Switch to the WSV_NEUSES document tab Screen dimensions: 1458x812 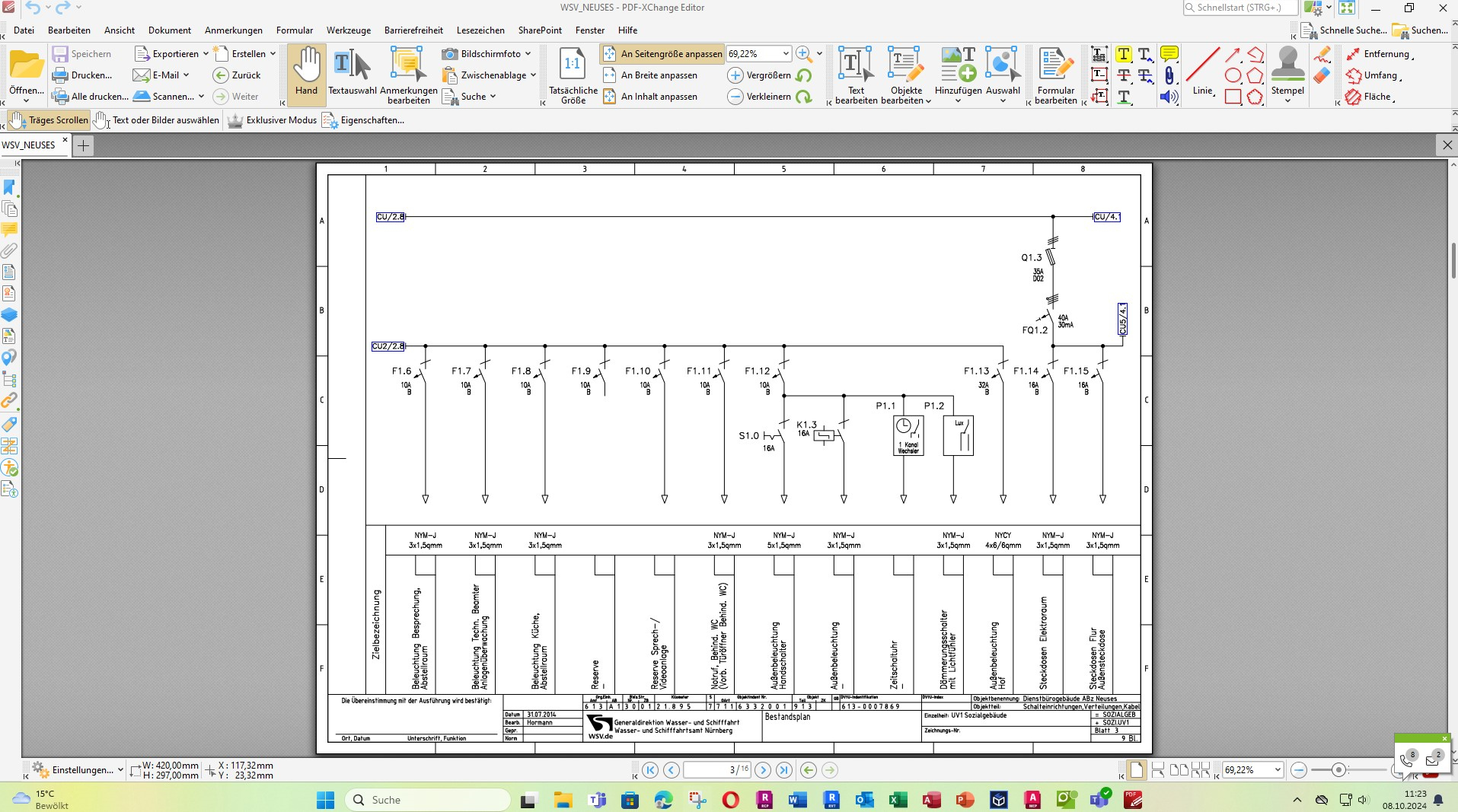[x=29, y=145]
